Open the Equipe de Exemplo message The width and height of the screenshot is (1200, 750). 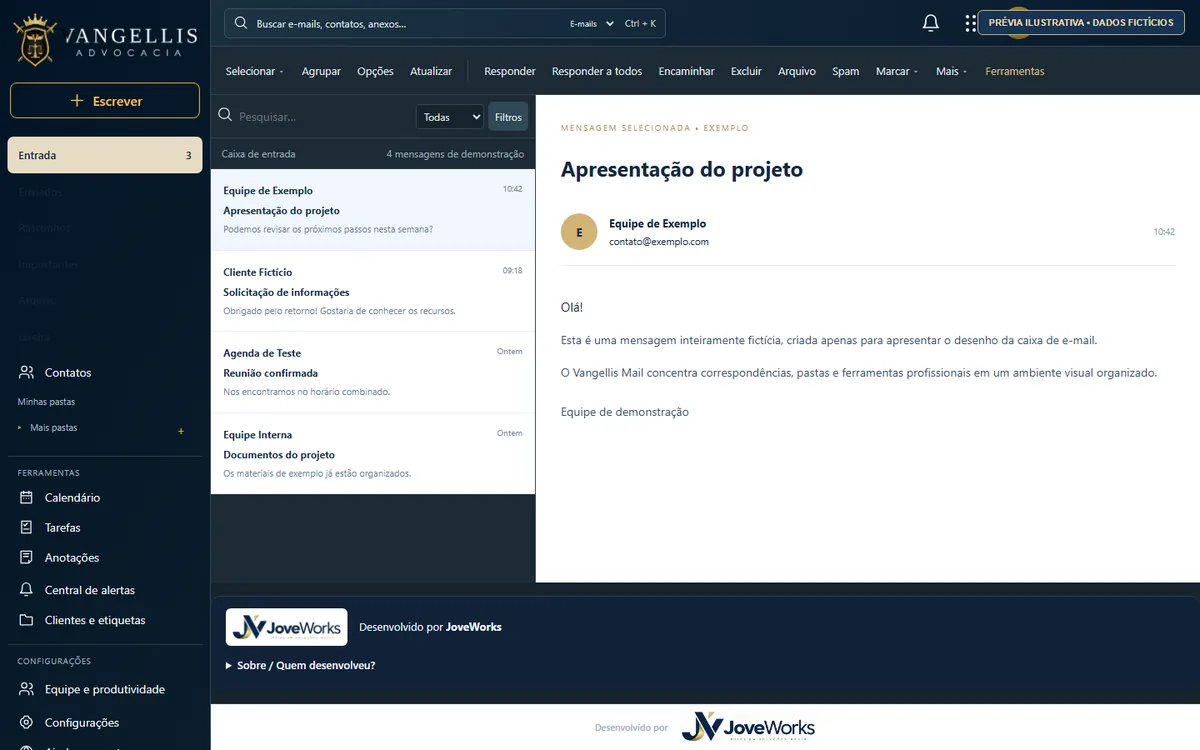coord(373,210)
